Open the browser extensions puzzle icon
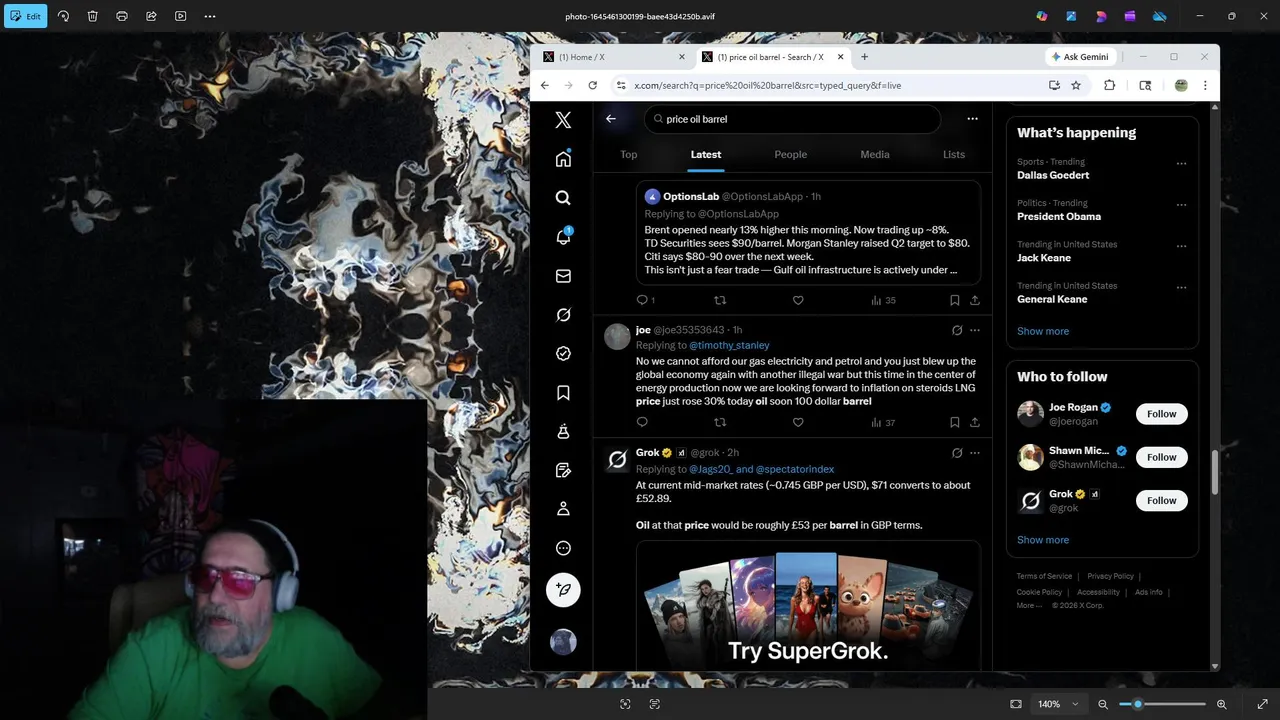Image resolution: width=1280 pixels, height=720 pixels. [x=1109, y=85]
